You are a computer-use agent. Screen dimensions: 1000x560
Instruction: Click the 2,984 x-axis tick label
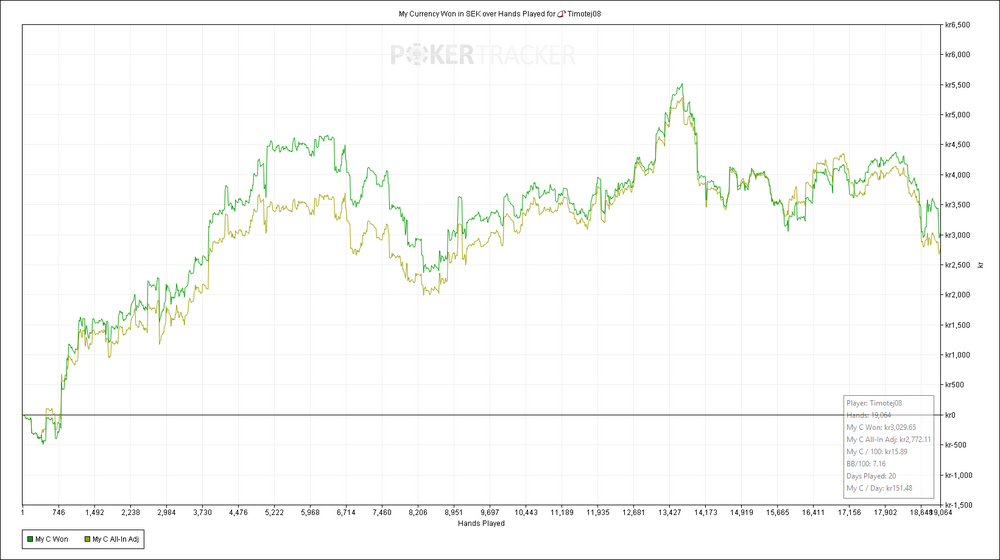tap(166, 512)
